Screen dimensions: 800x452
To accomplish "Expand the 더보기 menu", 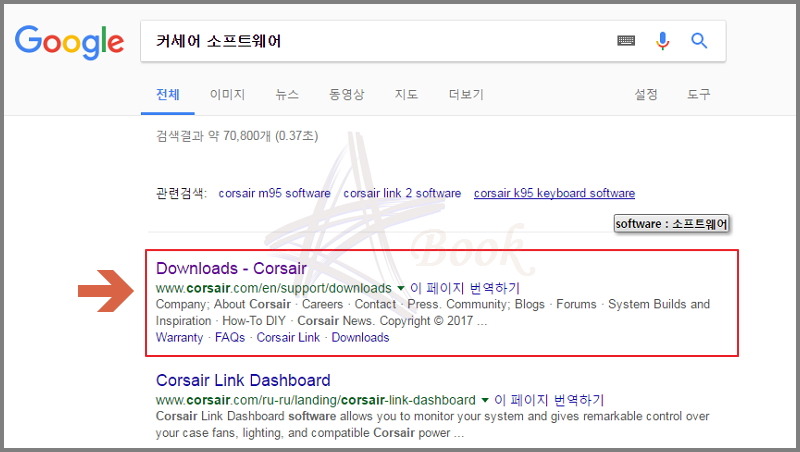I will point(466,94).
